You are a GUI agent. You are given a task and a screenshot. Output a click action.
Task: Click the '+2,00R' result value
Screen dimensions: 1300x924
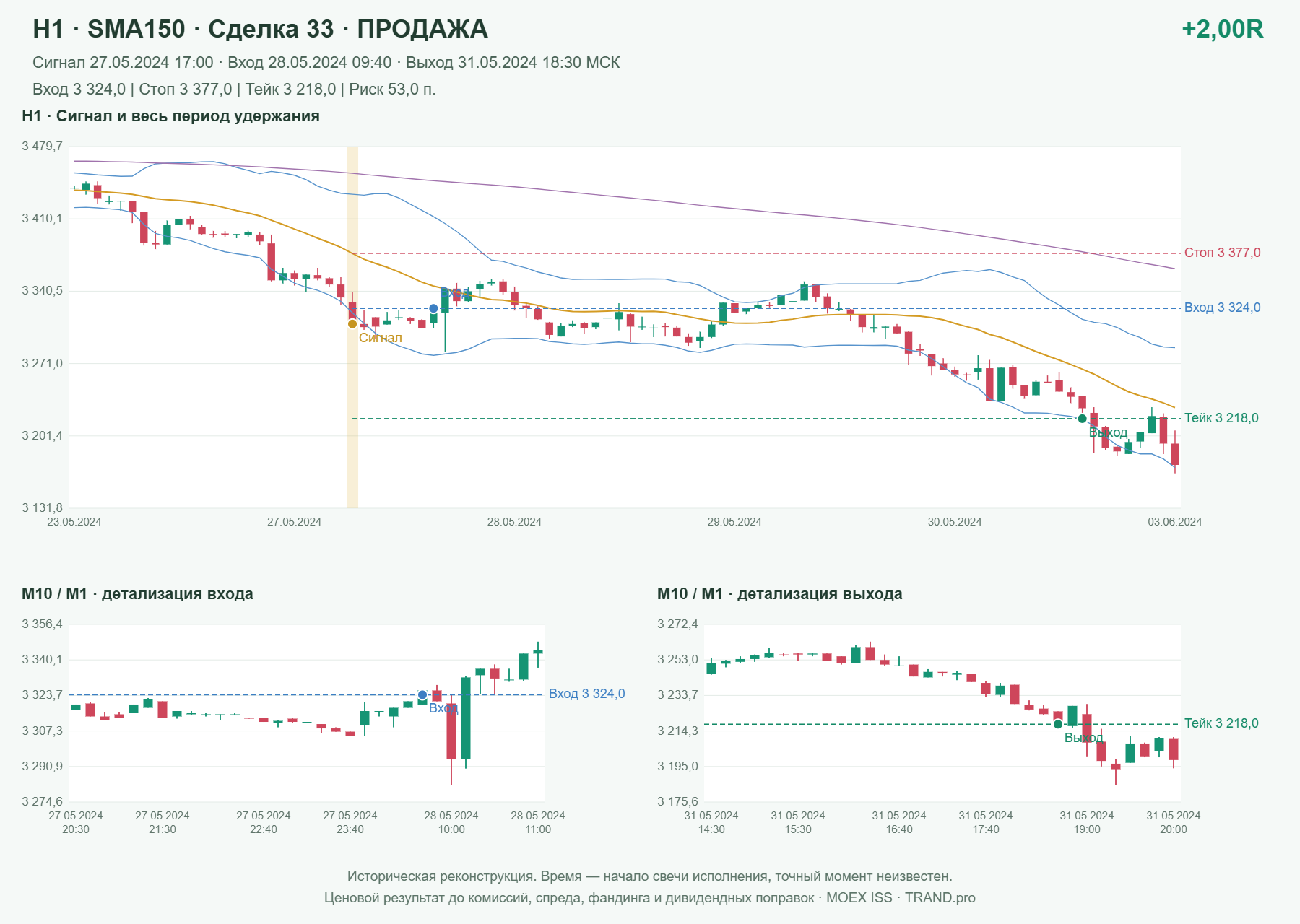(1222, 29)
